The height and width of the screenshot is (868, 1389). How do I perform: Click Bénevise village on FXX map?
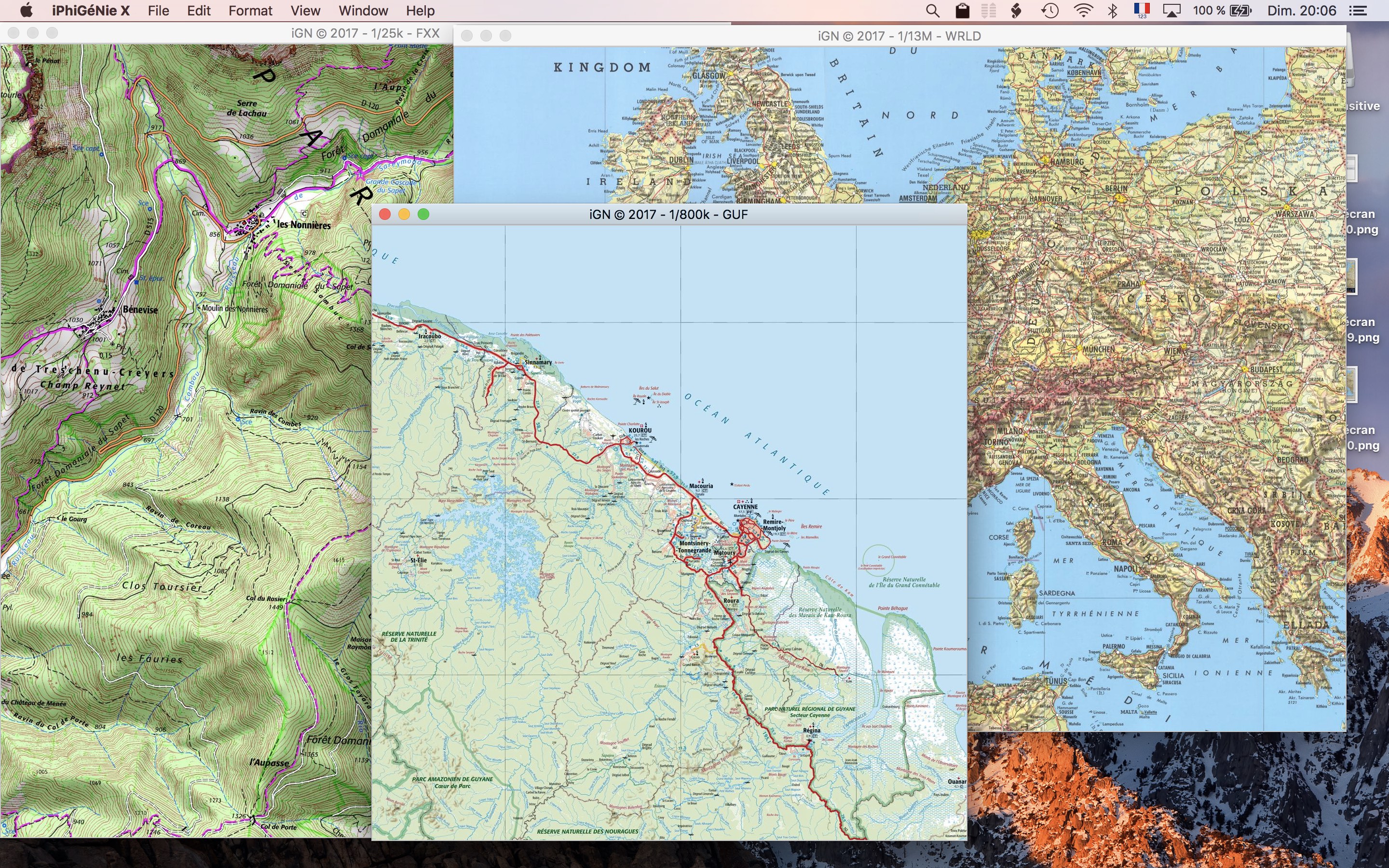140,310
